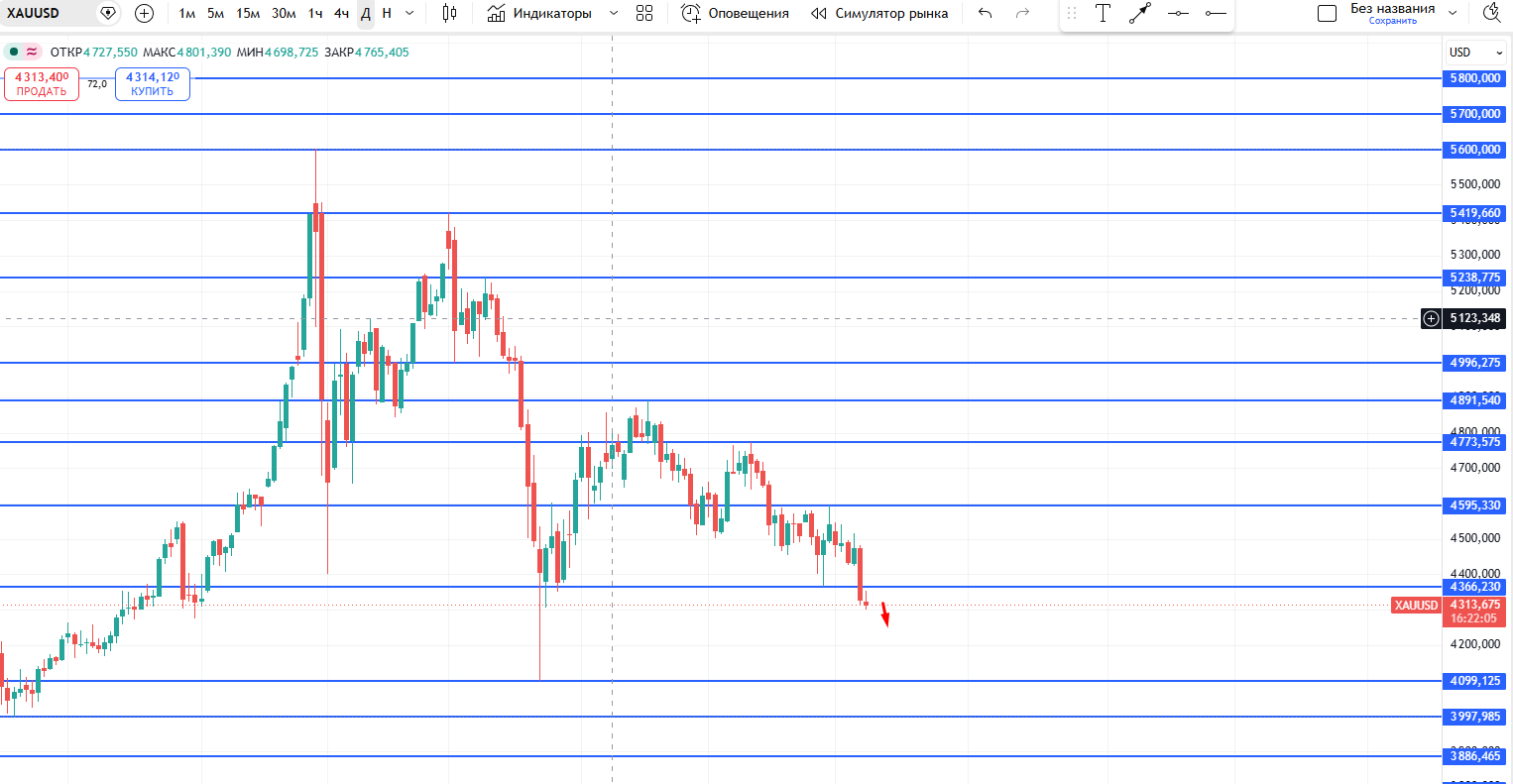Expand the timeframe list chevron
Image resolution: width=1513 pixels, height=784 pixels.
click(x=409, y=13)
